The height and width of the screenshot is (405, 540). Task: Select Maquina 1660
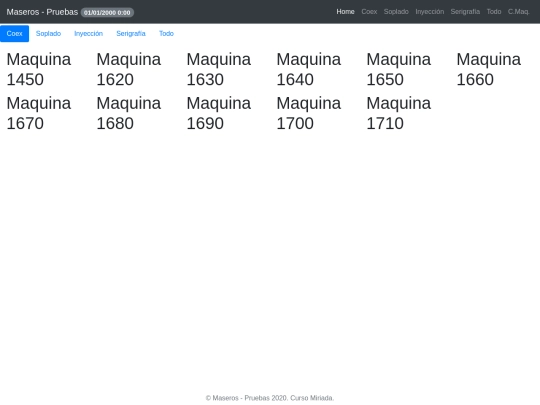point(488,69)
